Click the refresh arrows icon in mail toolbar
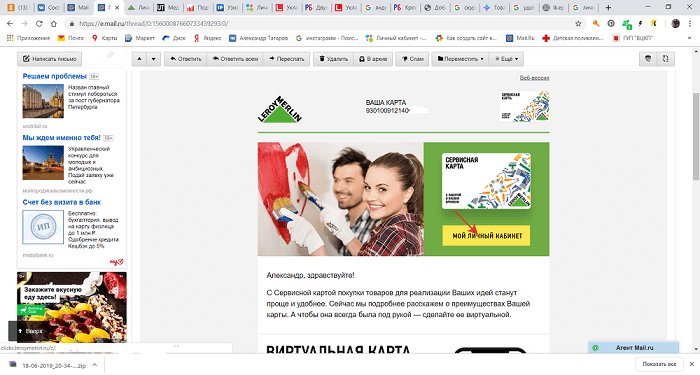This screenshot has width=700, height=375. [666, 58]
